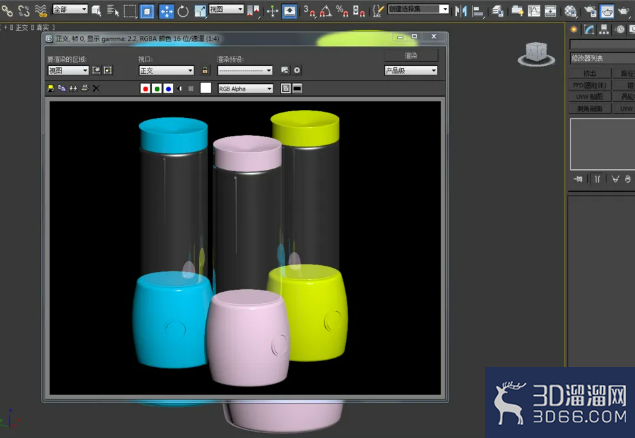Activate the Select and Move tool
635x438 pixels.
point(166,11)
